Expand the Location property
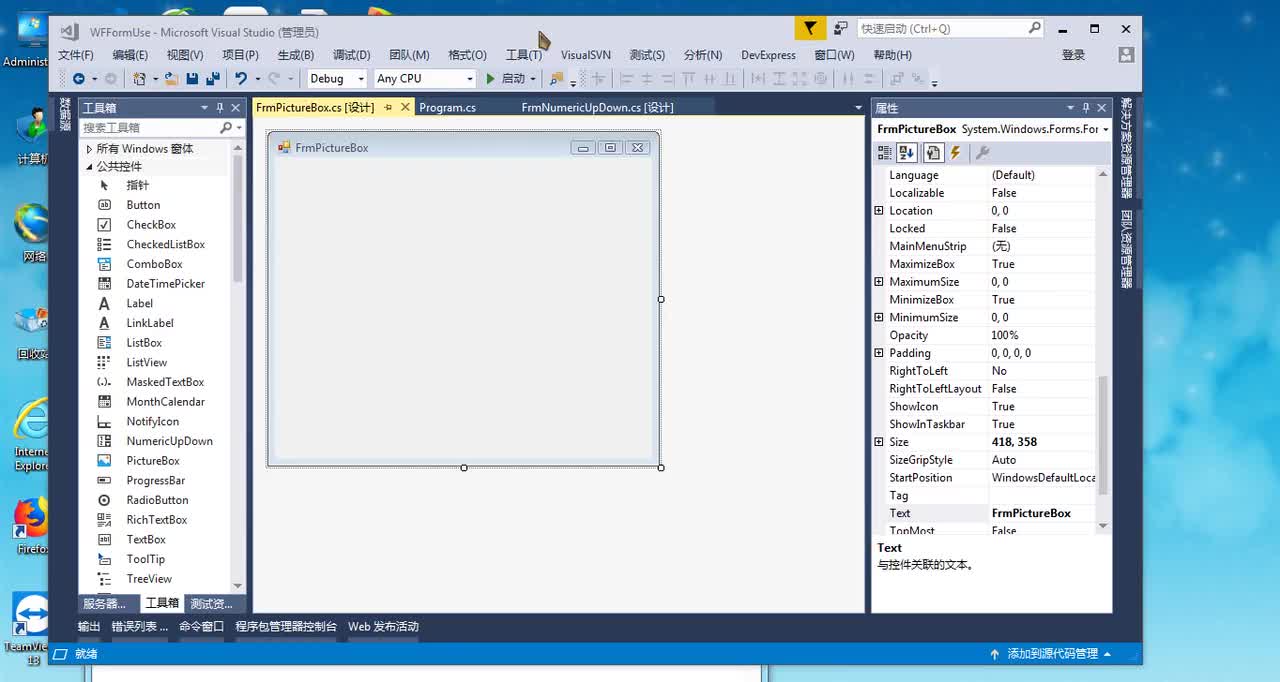Viewport: 1280px width, 682px height. click(879, 211)
